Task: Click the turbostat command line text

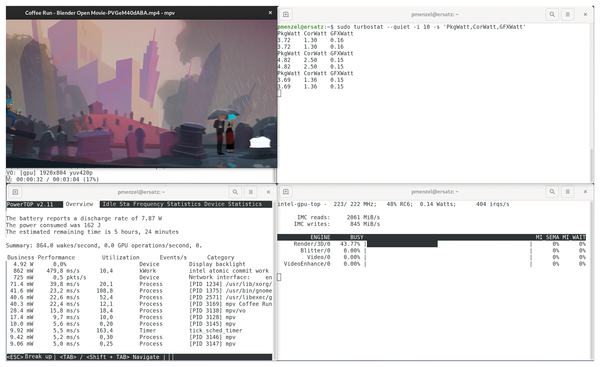Action: coord(431,27)
